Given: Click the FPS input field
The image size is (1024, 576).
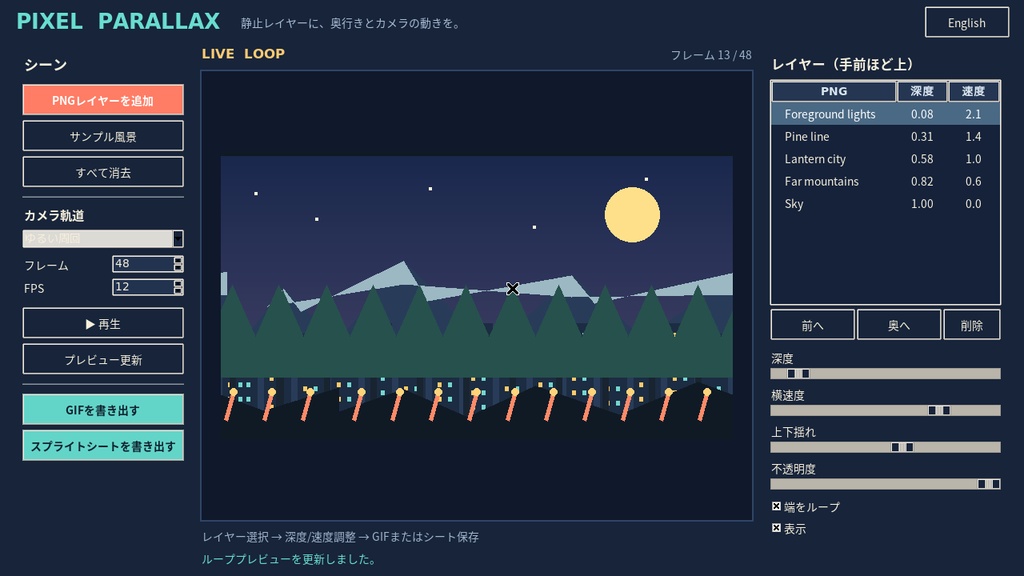Looking at the screenshot, I should click(x=142, y=287).
